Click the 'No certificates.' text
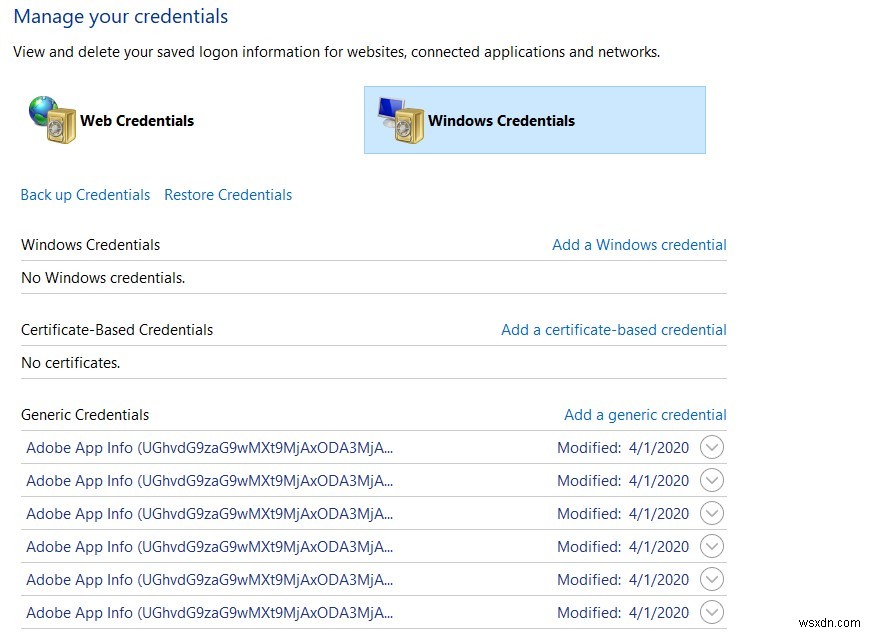872x633 pixels. 71,363
